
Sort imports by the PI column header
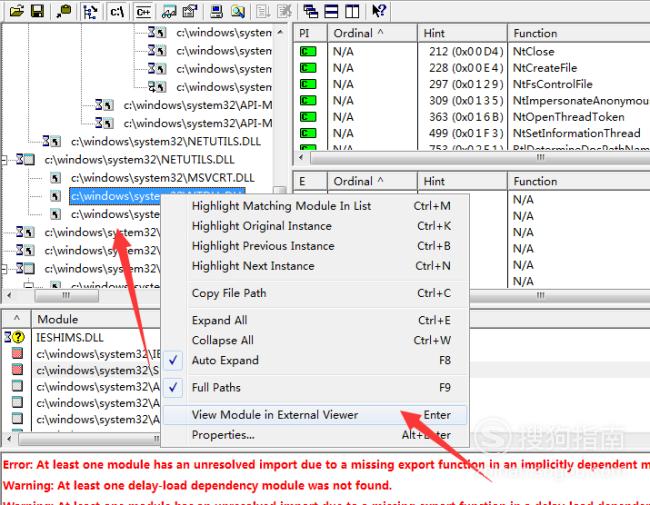click(x=310, y=33)
